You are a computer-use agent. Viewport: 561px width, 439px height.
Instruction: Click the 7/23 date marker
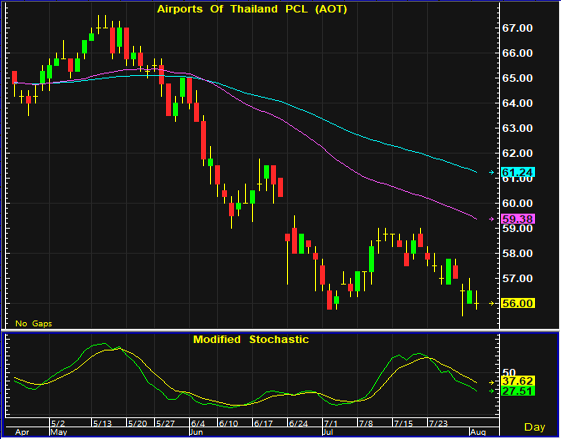[x=438, y=424]
